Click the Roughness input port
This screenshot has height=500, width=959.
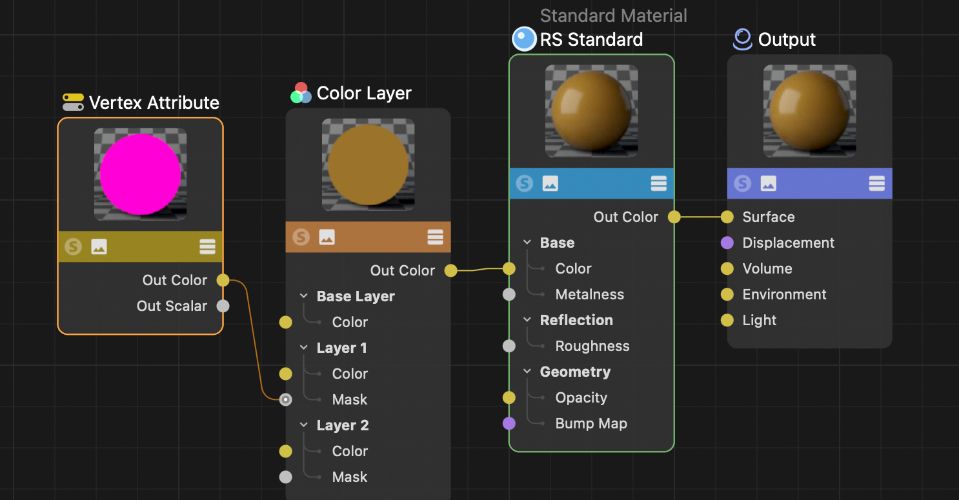(509, 346)
